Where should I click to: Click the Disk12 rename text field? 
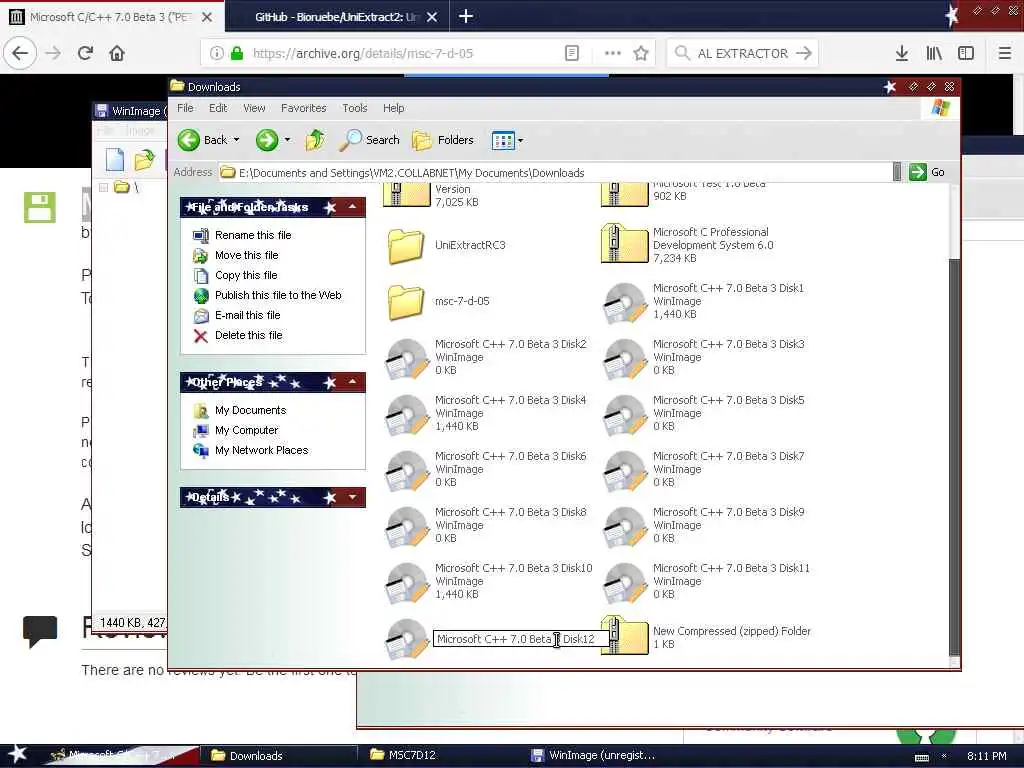pyautogui.click(x=520, y=639)
